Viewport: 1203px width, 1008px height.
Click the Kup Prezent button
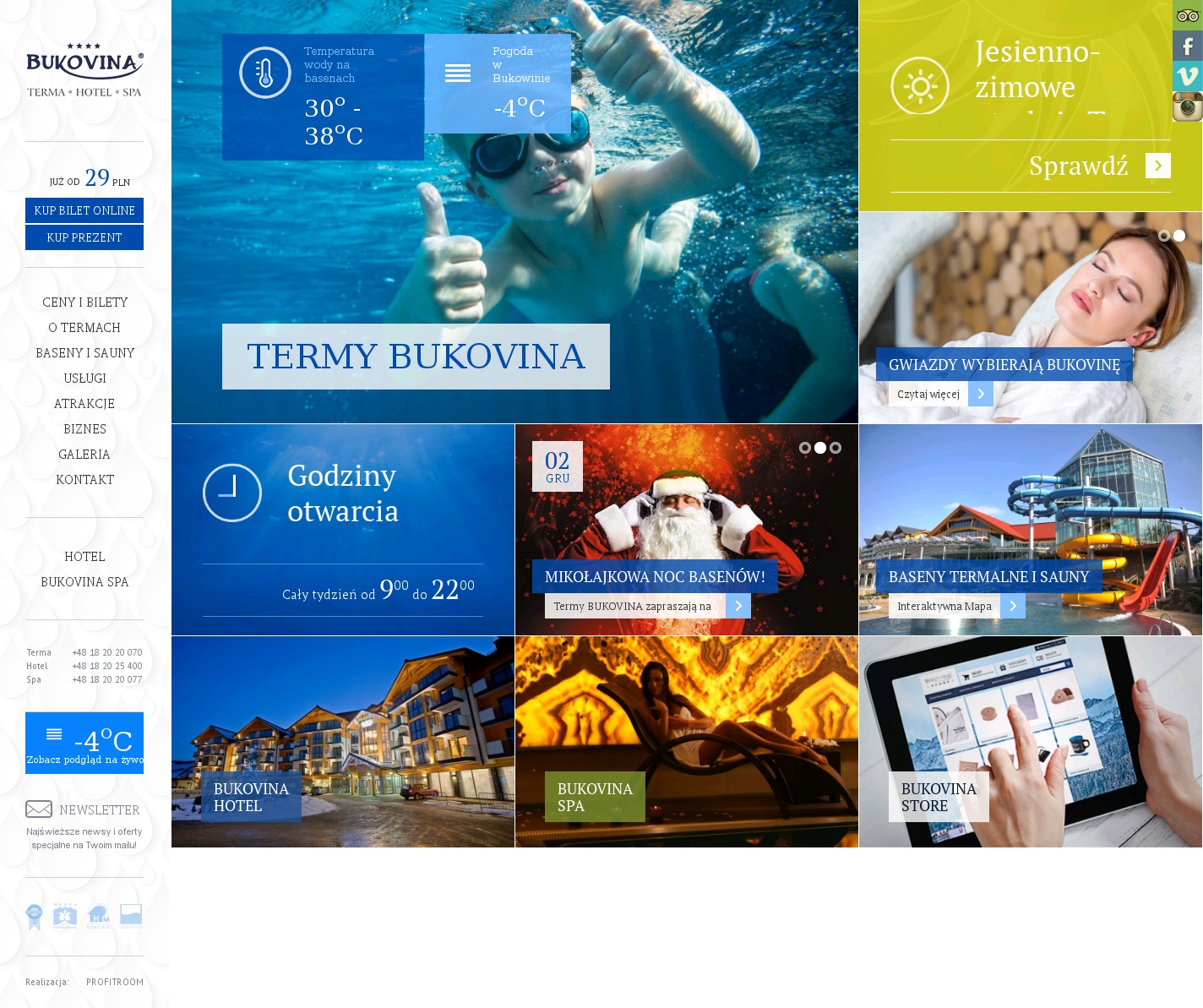tap(84, 237)
